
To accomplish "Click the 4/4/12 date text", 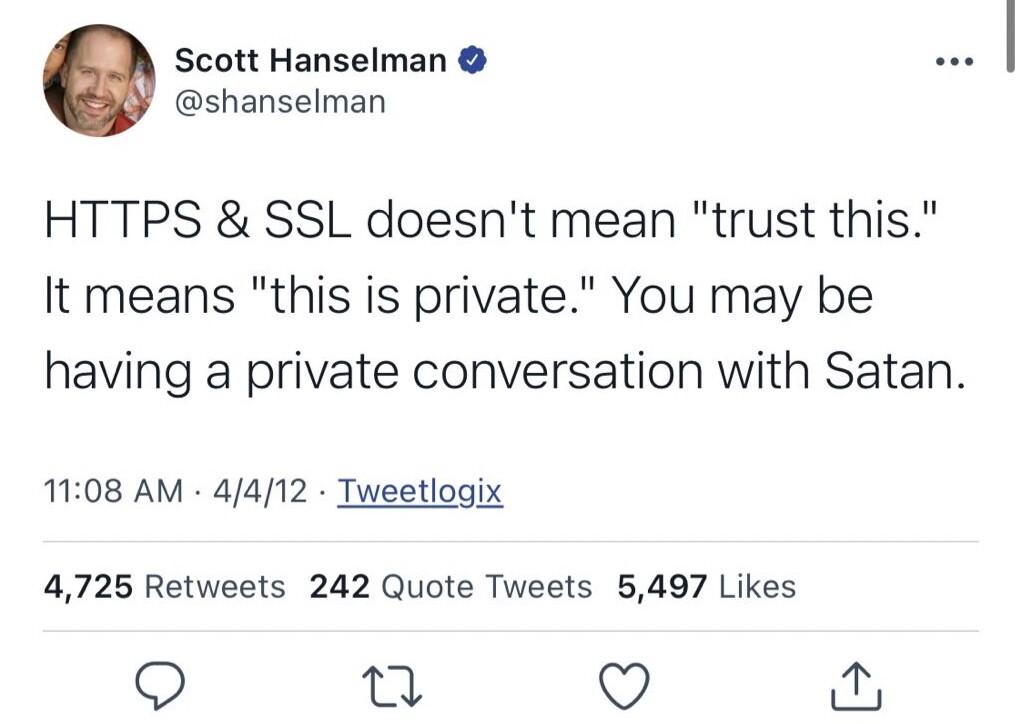I will 260,491.
